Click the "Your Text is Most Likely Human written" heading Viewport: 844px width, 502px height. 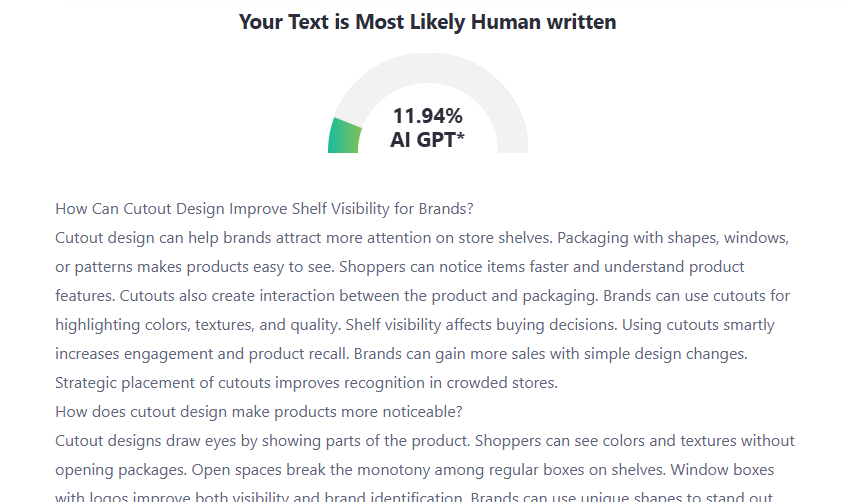click(427, 22)
